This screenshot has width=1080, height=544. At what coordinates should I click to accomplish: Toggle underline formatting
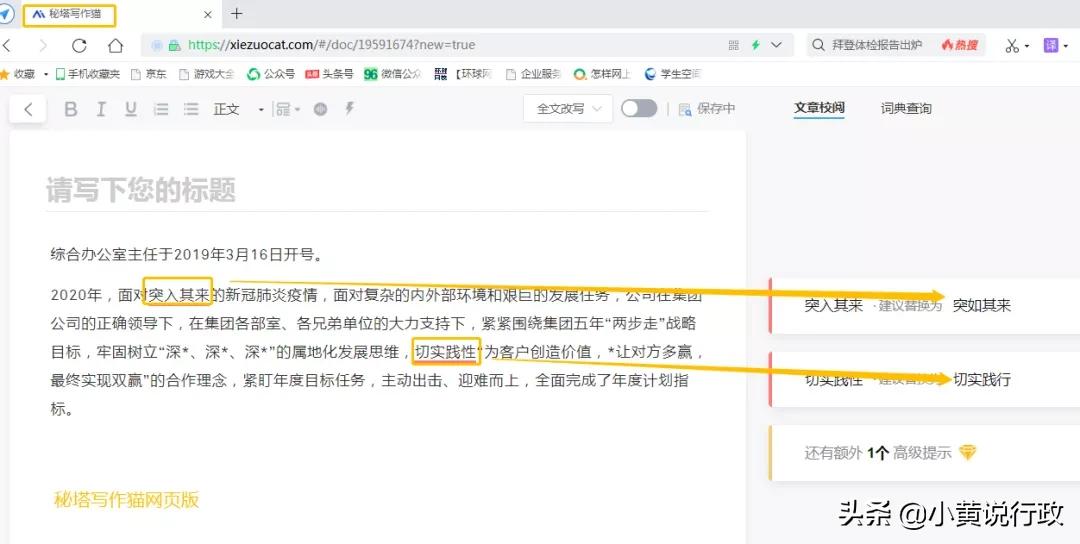(131, 109)
